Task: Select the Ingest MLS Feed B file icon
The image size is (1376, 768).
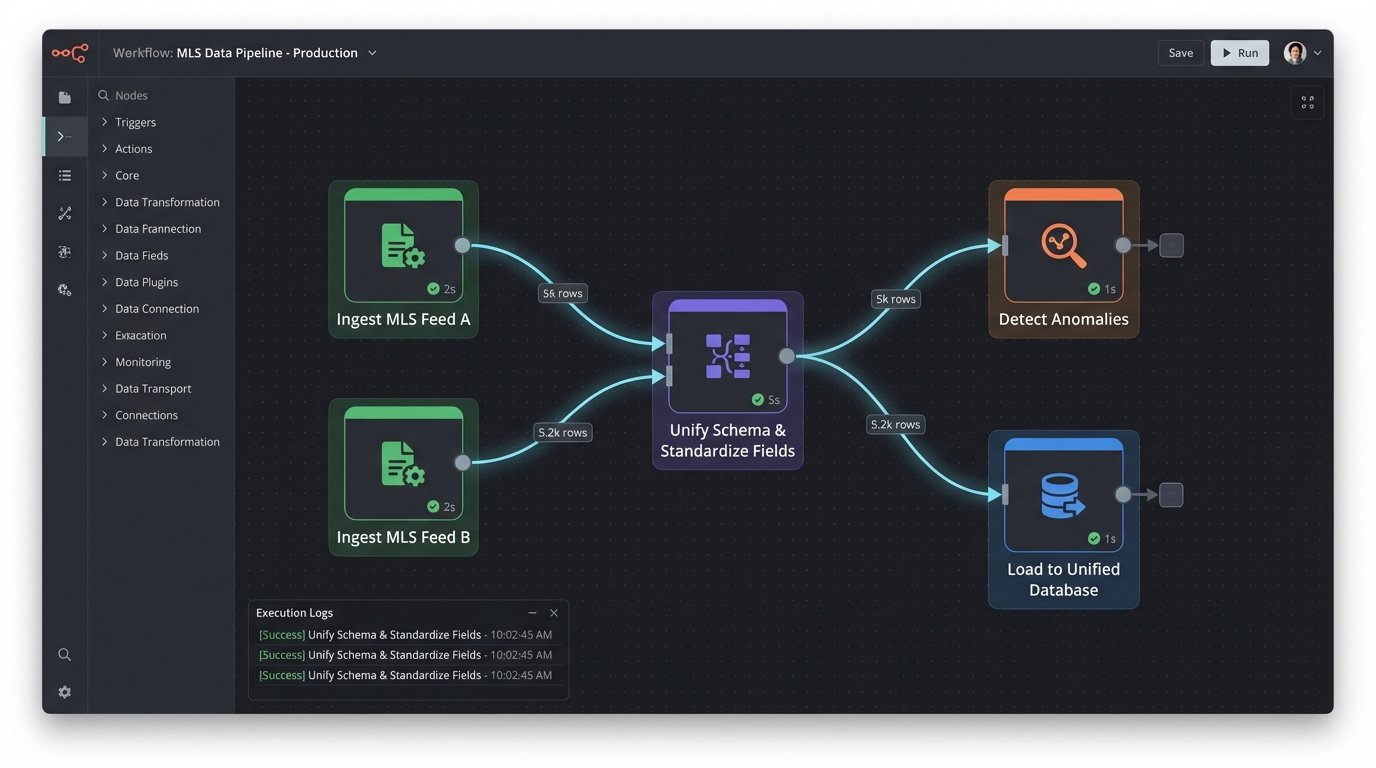Action: click(x=403, y=461)
